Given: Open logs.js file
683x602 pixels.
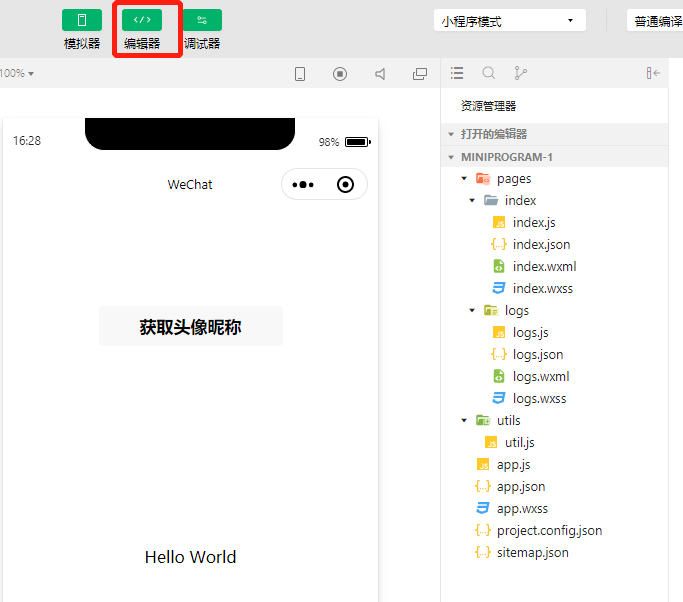Looking at the screenshot, I should click(531, 332).
